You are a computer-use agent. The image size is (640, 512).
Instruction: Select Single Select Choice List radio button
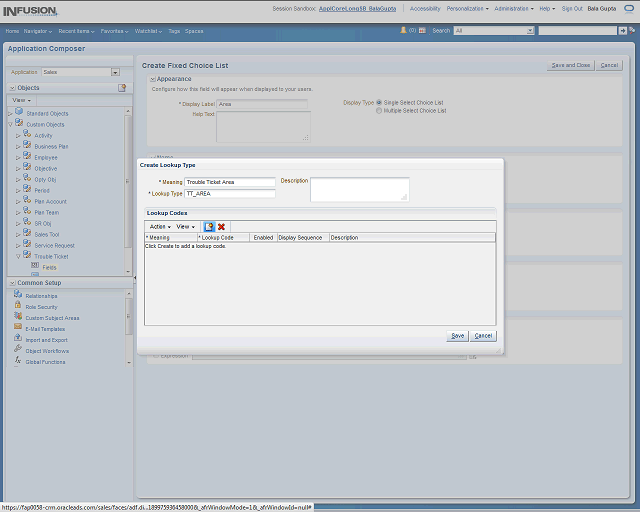379,102
